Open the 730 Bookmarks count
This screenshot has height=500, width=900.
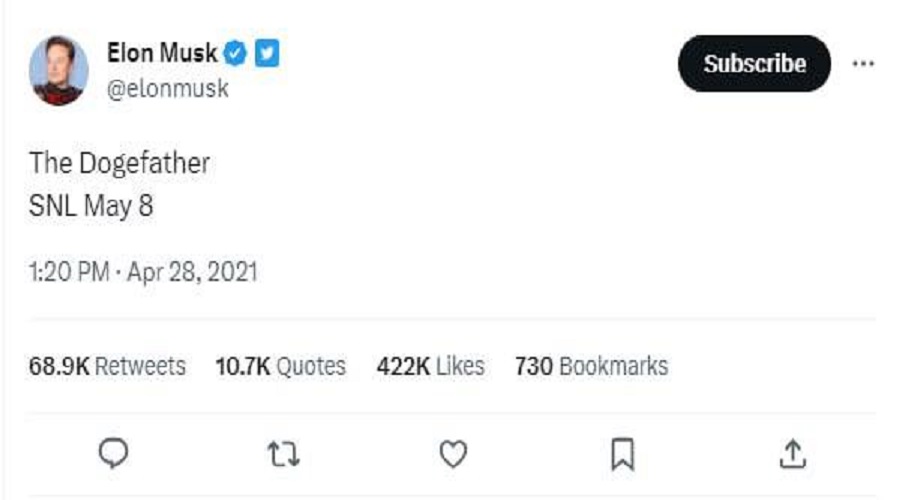pyautogui.click(x=591, y=366)
